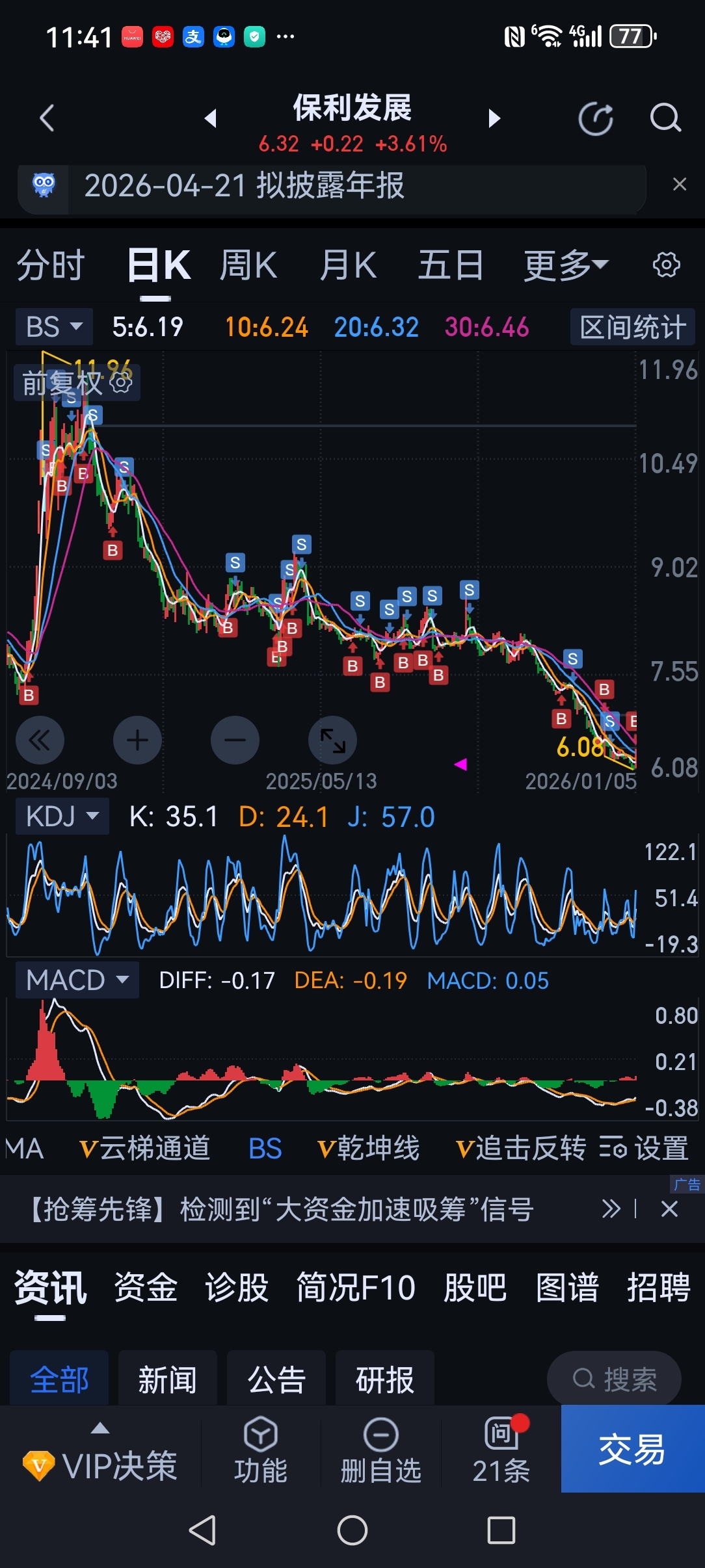The height and width of the screenshot is (1568, 705).
Task: Filter news by 新闻
Action: (168, 1379)
